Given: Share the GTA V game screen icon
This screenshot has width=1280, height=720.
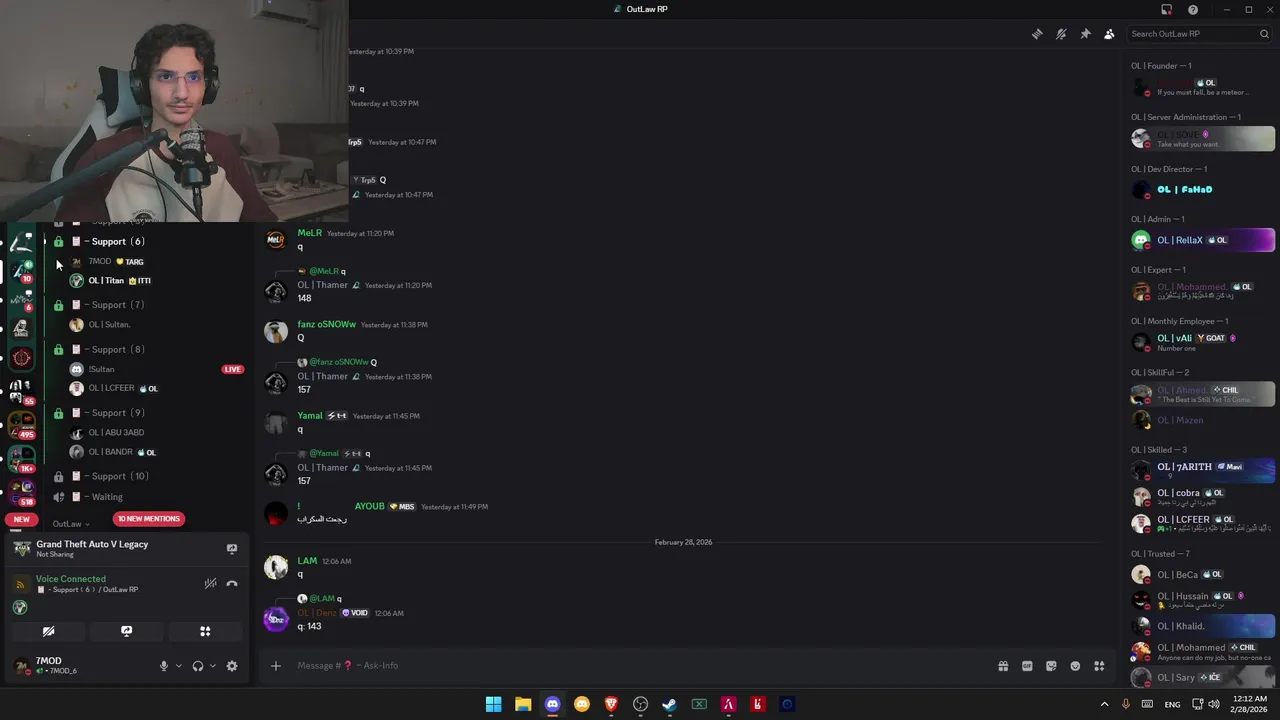Looking at the screenshot, I should pyautogui.click(x=232, y=549).
